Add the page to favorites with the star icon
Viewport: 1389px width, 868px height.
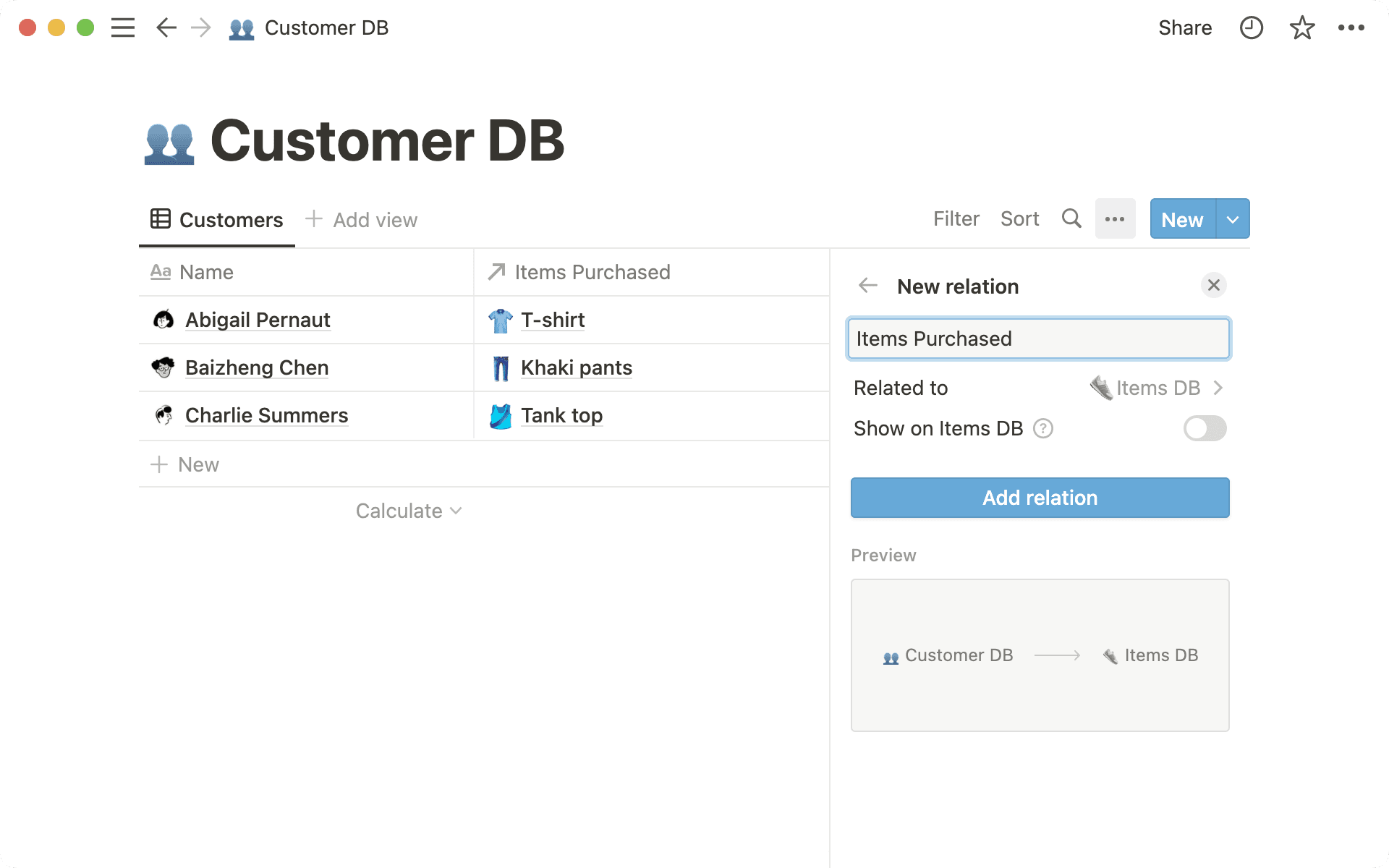1301,27
